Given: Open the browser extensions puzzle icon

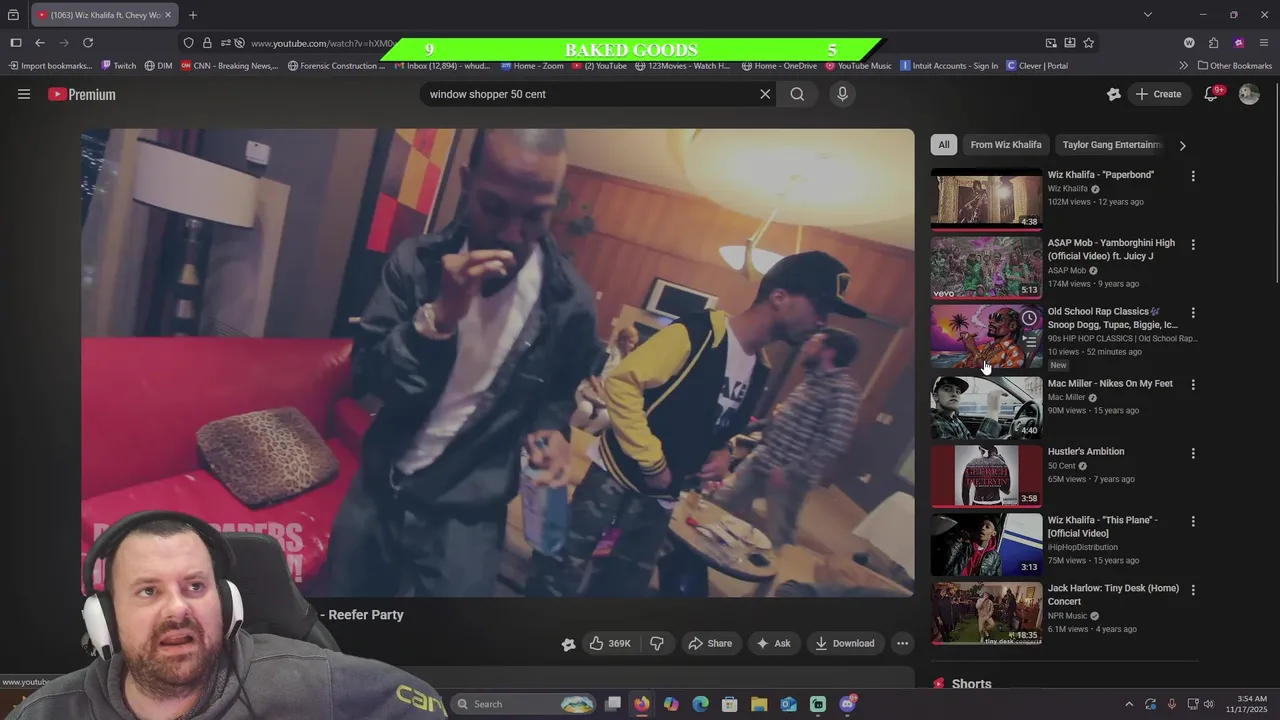Looking at the screenshot, I should point(1214,43).
